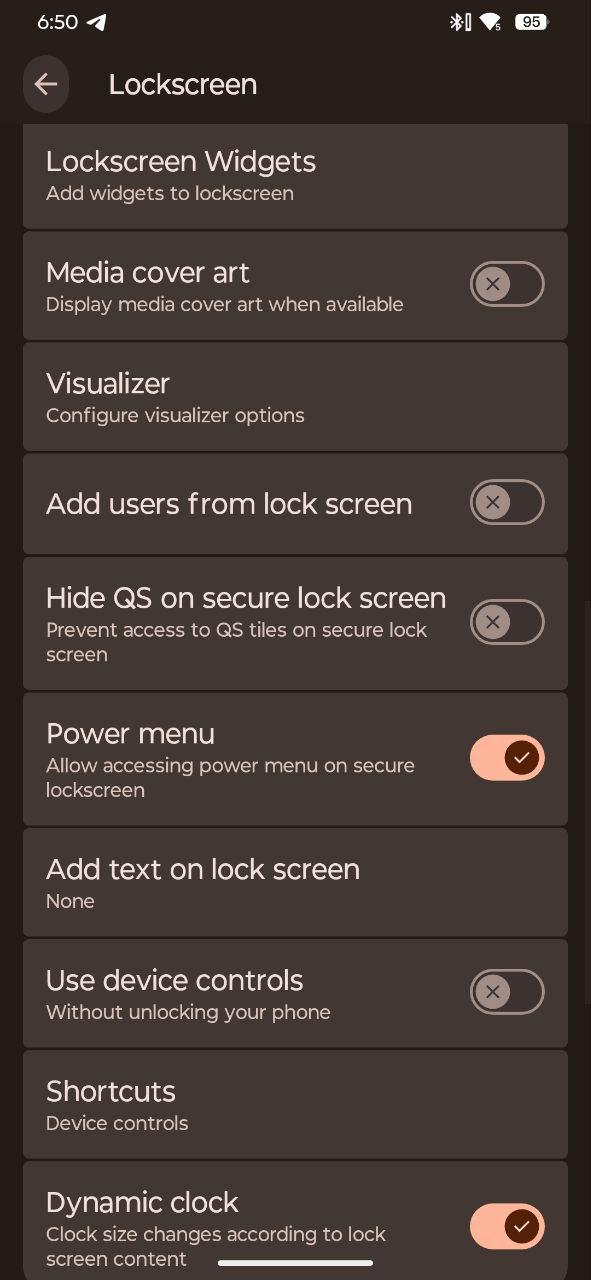This screenshot has width=591, height=1280.
Task: Enable the Media cover art switch
Action: [507, 285]
